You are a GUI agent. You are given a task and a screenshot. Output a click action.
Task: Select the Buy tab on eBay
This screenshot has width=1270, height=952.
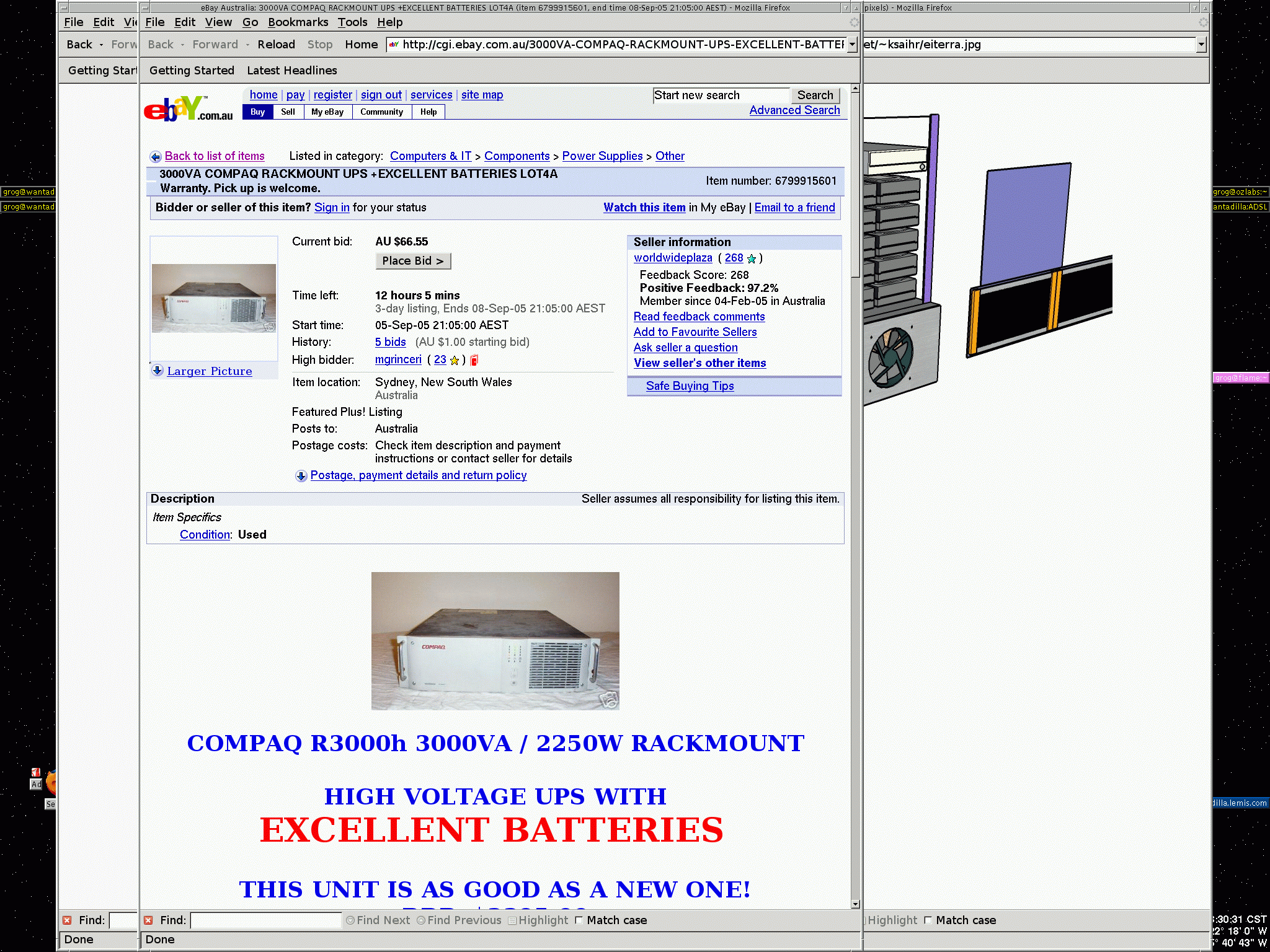(x=258, y=112)
